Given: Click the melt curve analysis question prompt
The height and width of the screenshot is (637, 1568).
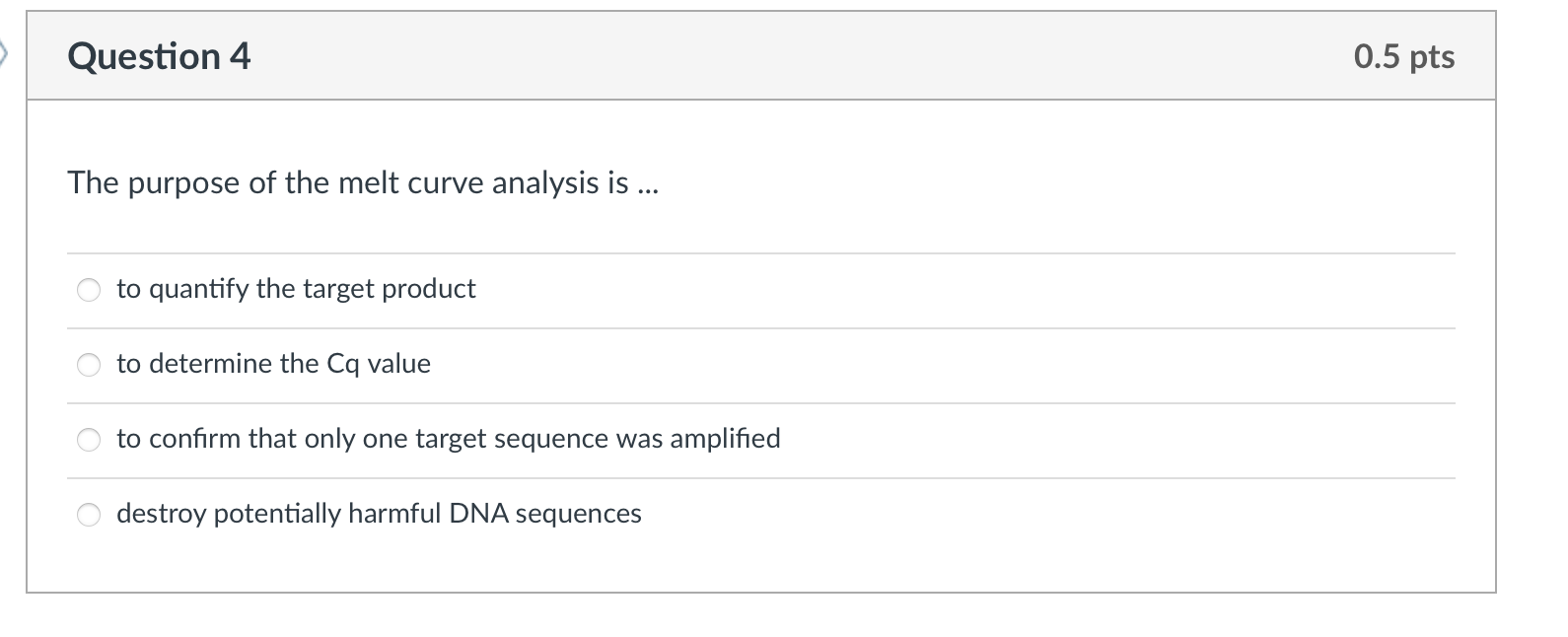Looking at the screenshot, I should [x=347, y=183].
